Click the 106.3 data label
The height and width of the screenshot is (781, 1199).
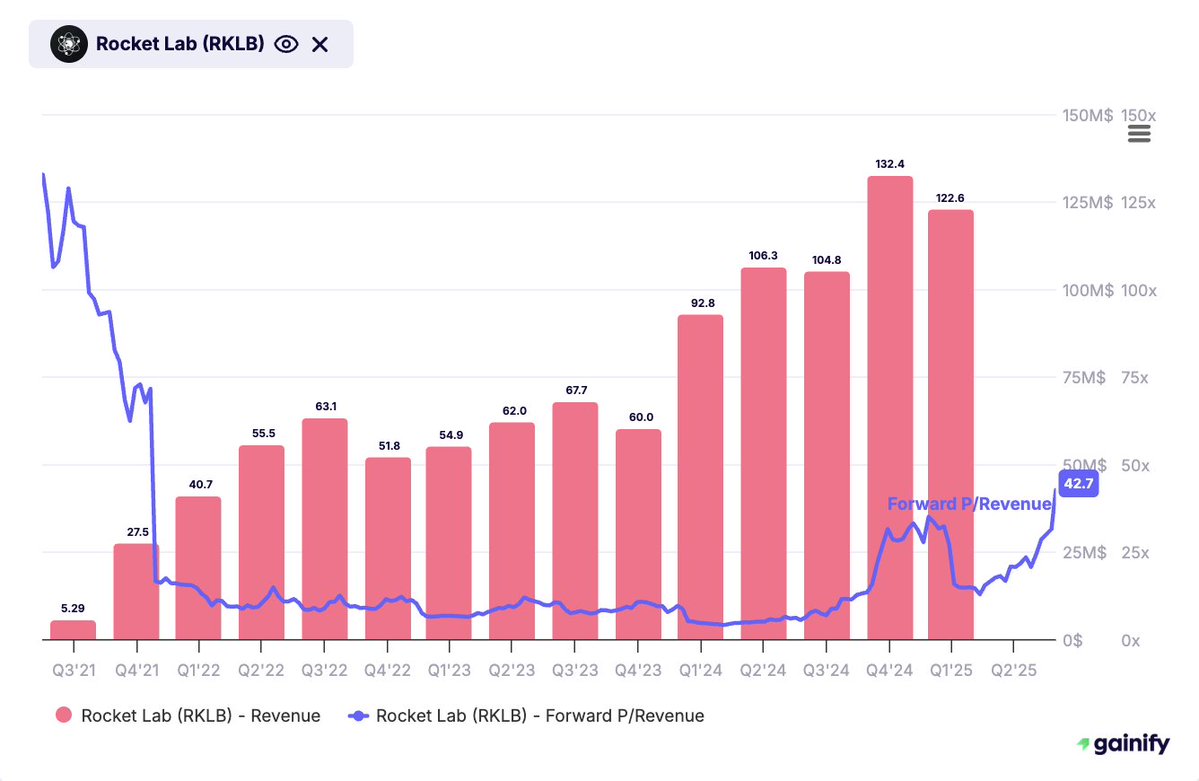[763, 255]
